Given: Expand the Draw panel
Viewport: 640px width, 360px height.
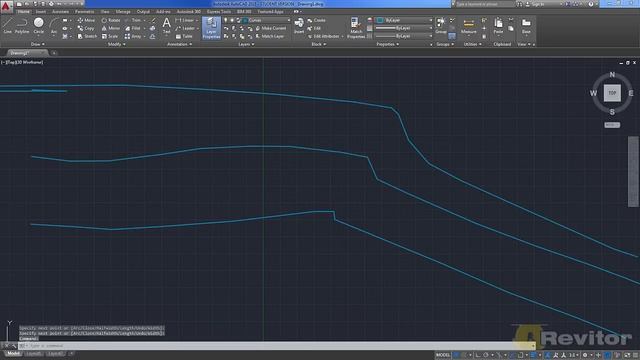Looking at the screenshot, I should (x=38, y=44).
